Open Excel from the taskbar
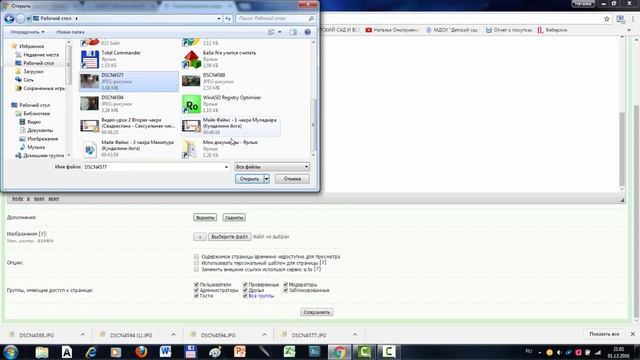Image resolution: width=640 pixels, height=360 pixels. coord(289,352)
